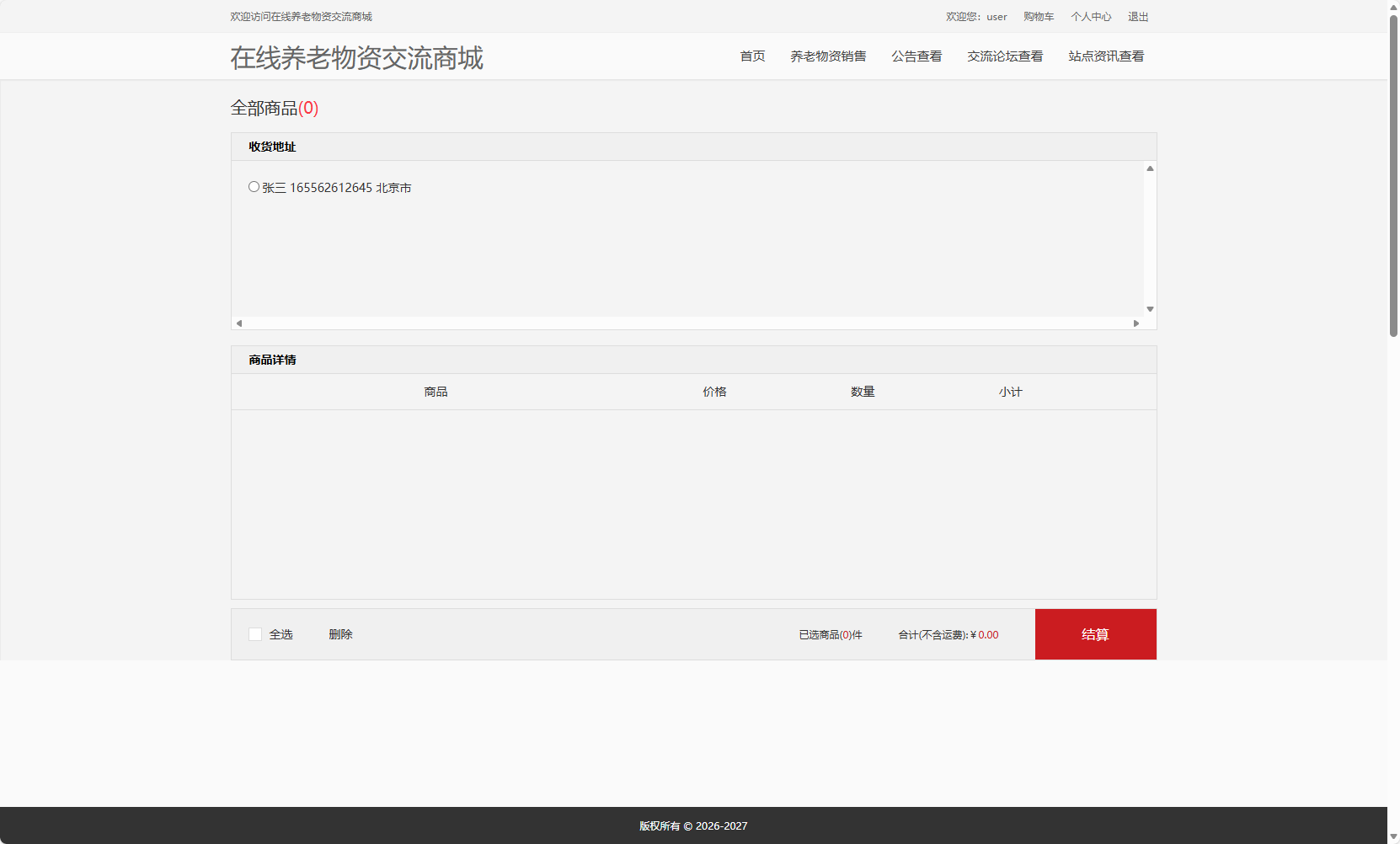This screenshot has height=844, width=1400.
Task: Click the site title 在线养老物资交流商城
Action: tap(356, 58)
